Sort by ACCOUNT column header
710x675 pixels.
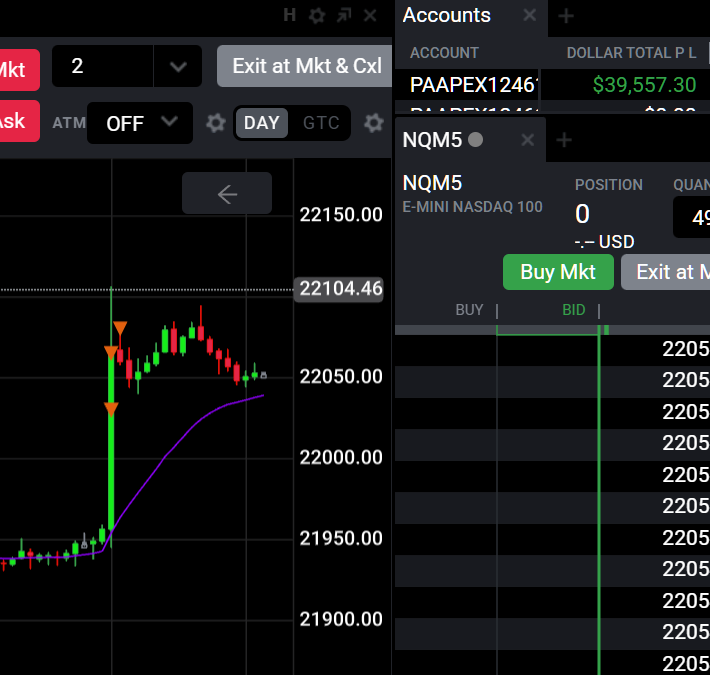point(444,53)
